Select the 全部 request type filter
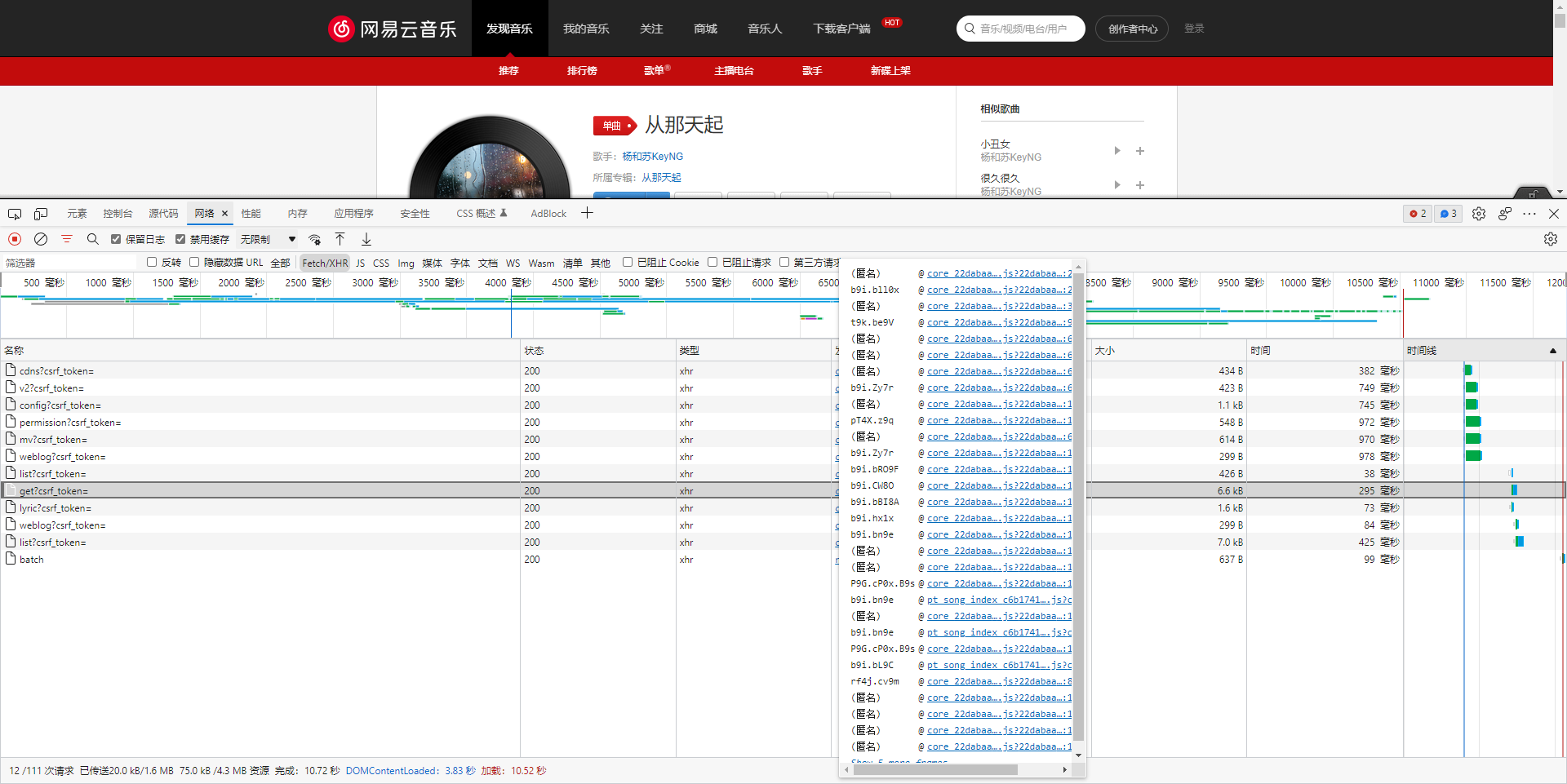The image size is (1567, 784). (x=280, y=263)
